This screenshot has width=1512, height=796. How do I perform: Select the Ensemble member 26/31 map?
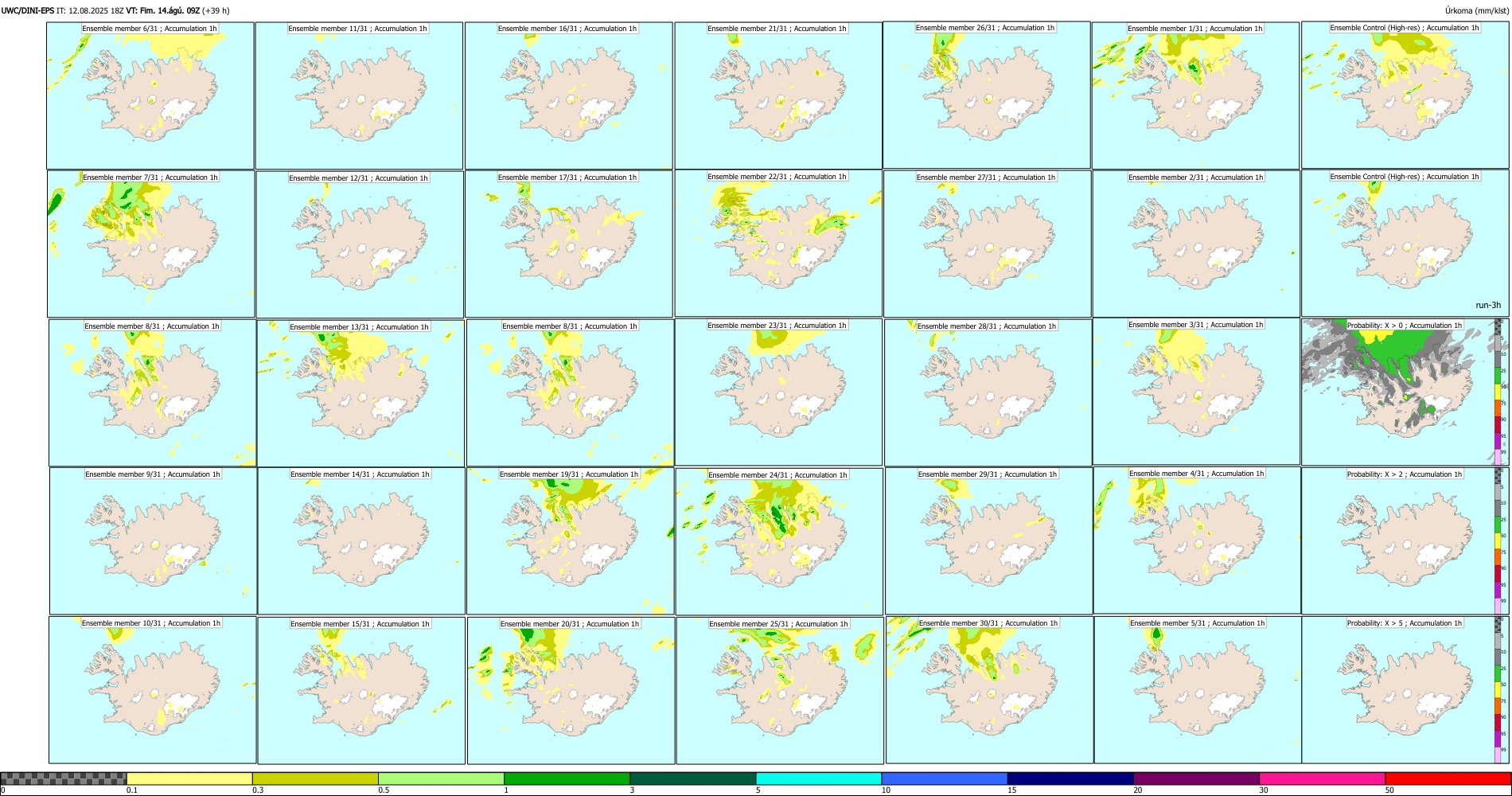[x=987, y=95]
